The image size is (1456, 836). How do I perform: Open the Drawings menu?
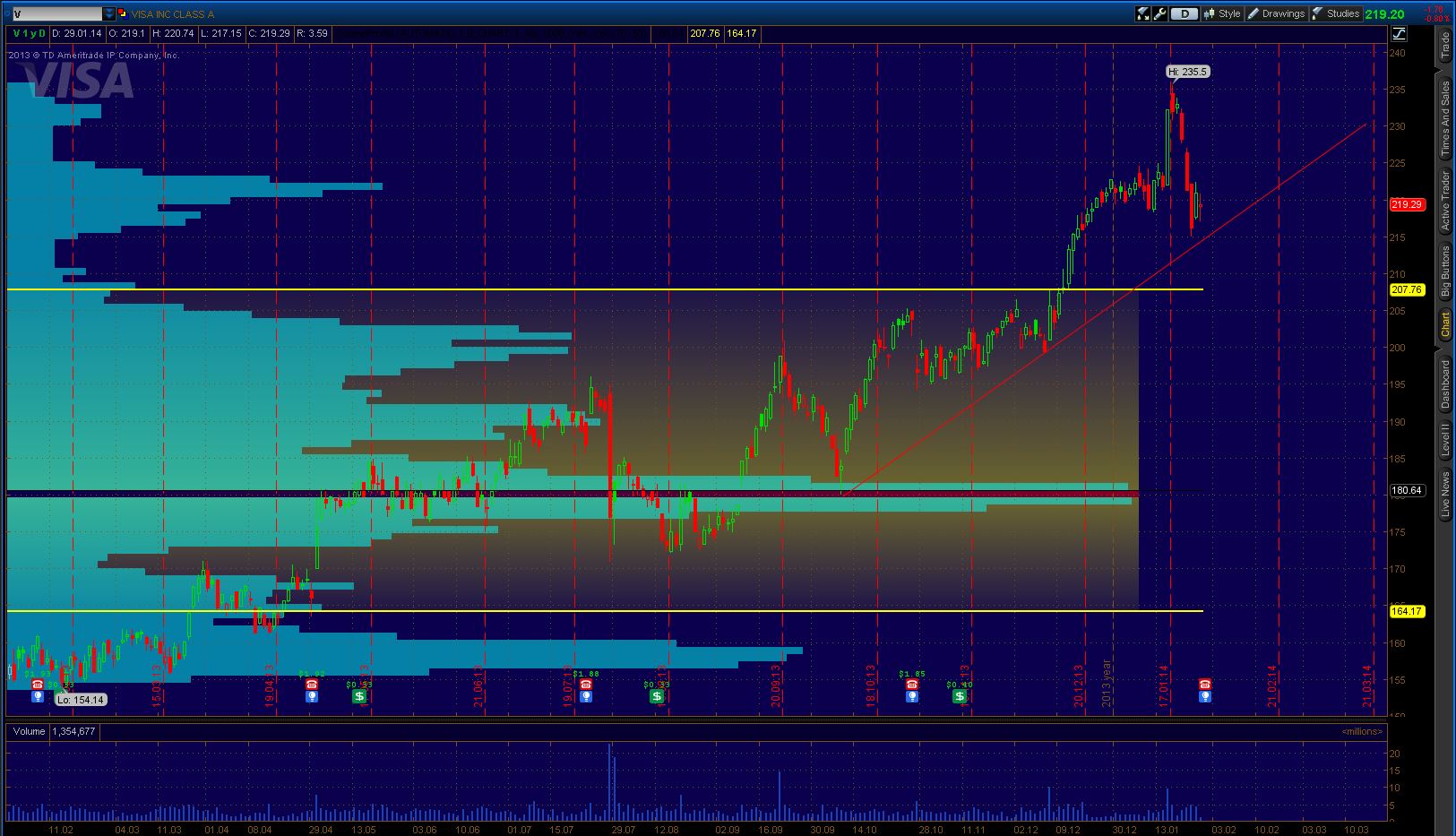click(x=1276, y=13)
